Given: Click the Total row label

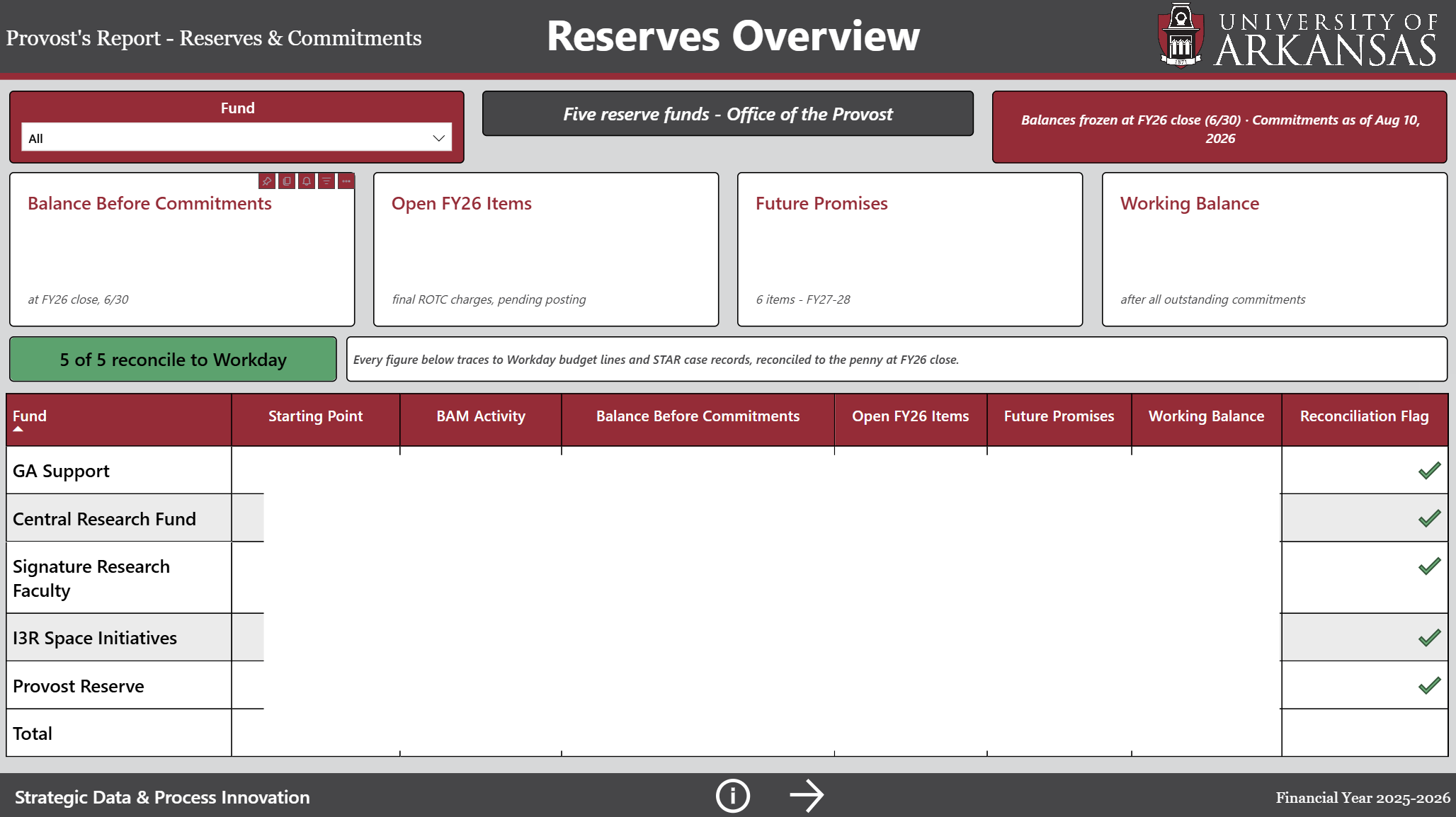Looking at the screenshot, I should coord(33,733).
